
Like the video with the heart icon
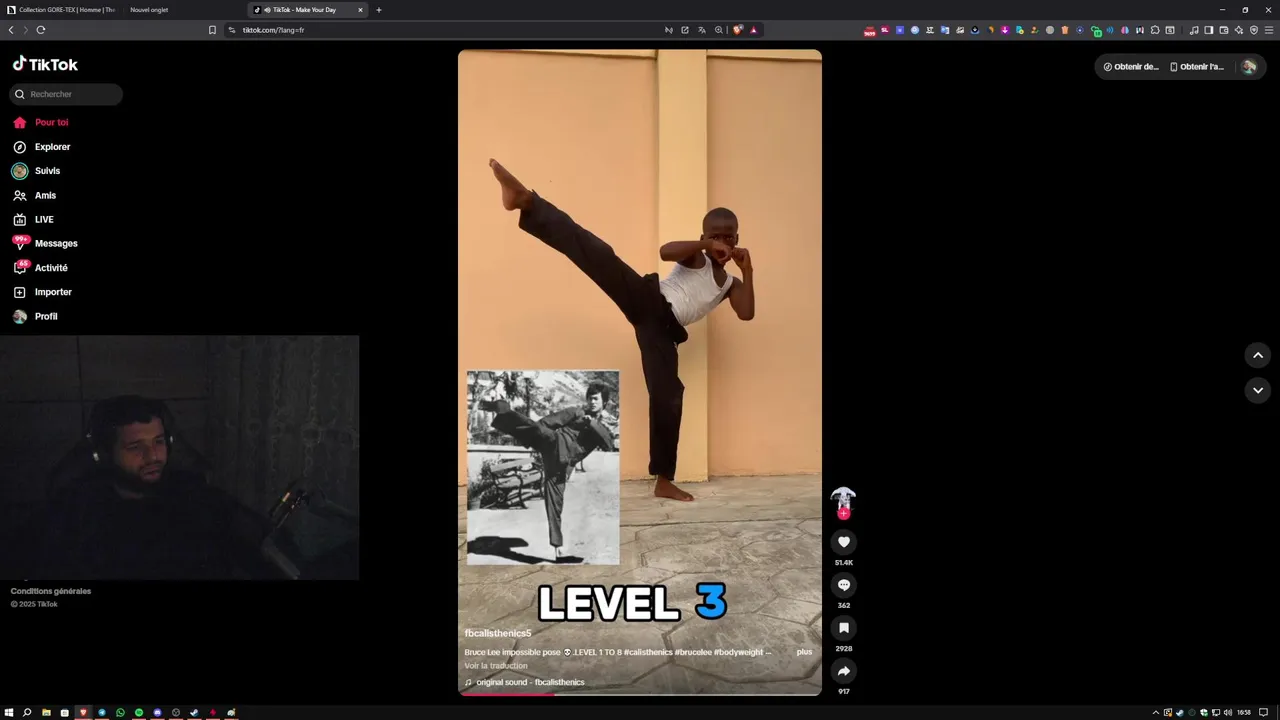pos(843,542)
